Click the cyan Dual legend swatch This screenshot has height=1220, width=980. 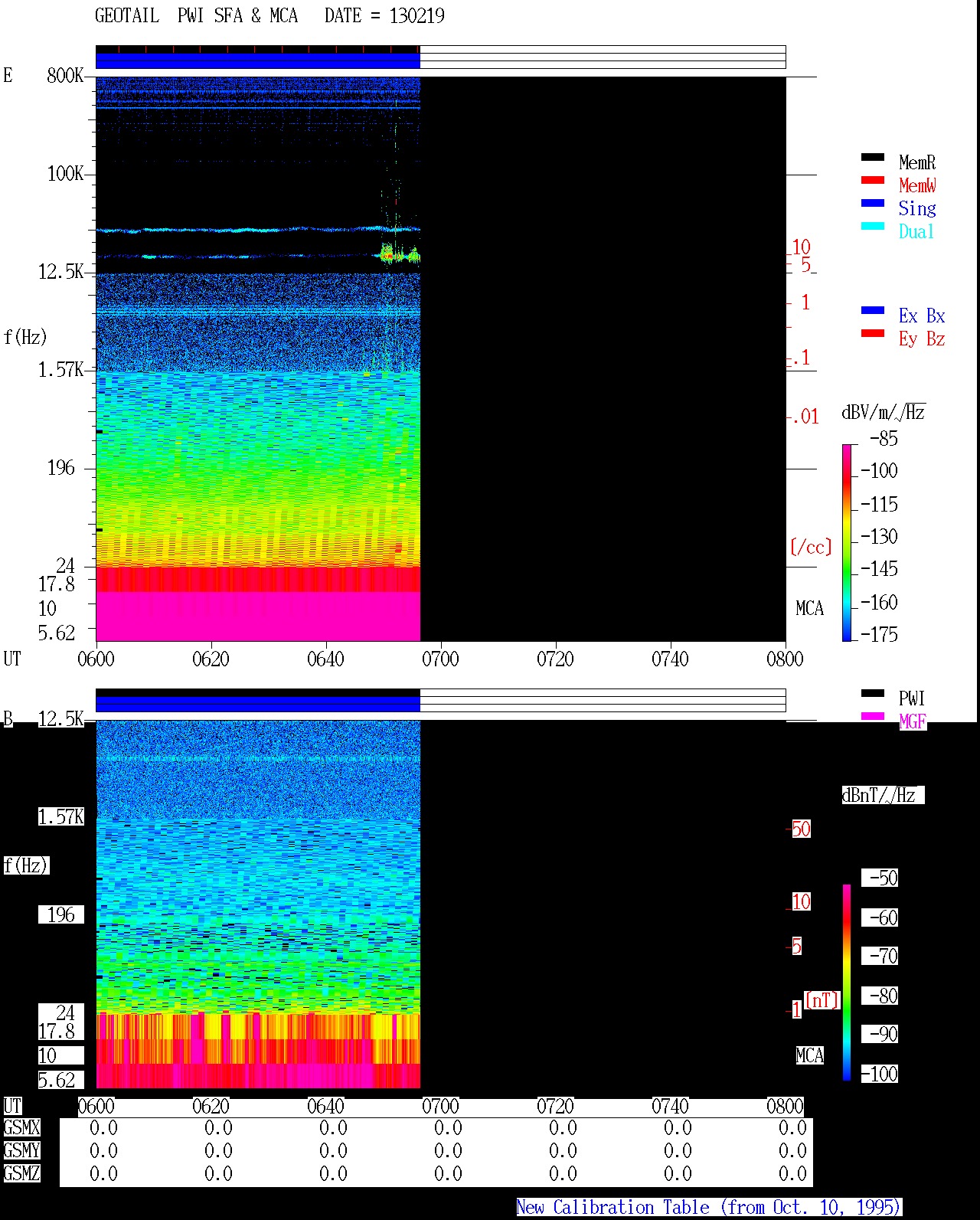pos(873,227)
